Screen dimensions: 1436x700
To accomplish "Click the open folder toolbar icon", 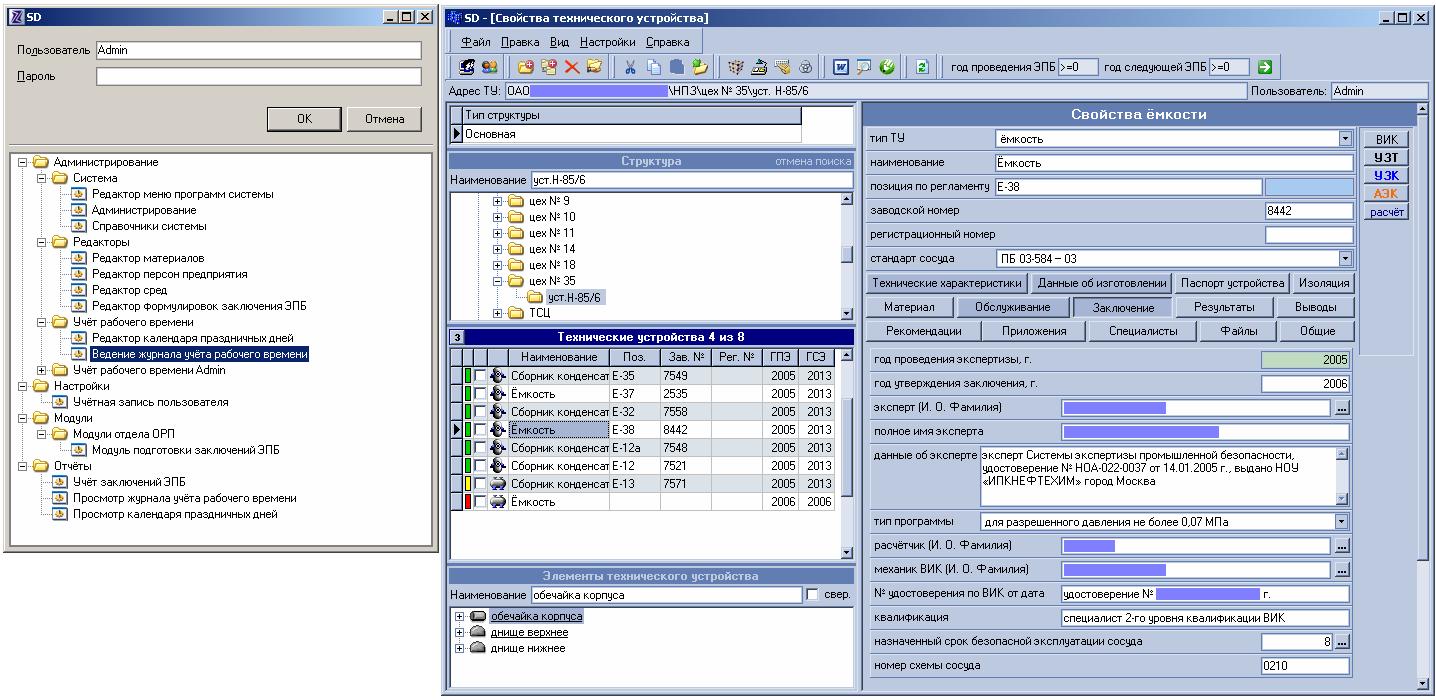I will [595, 67].
